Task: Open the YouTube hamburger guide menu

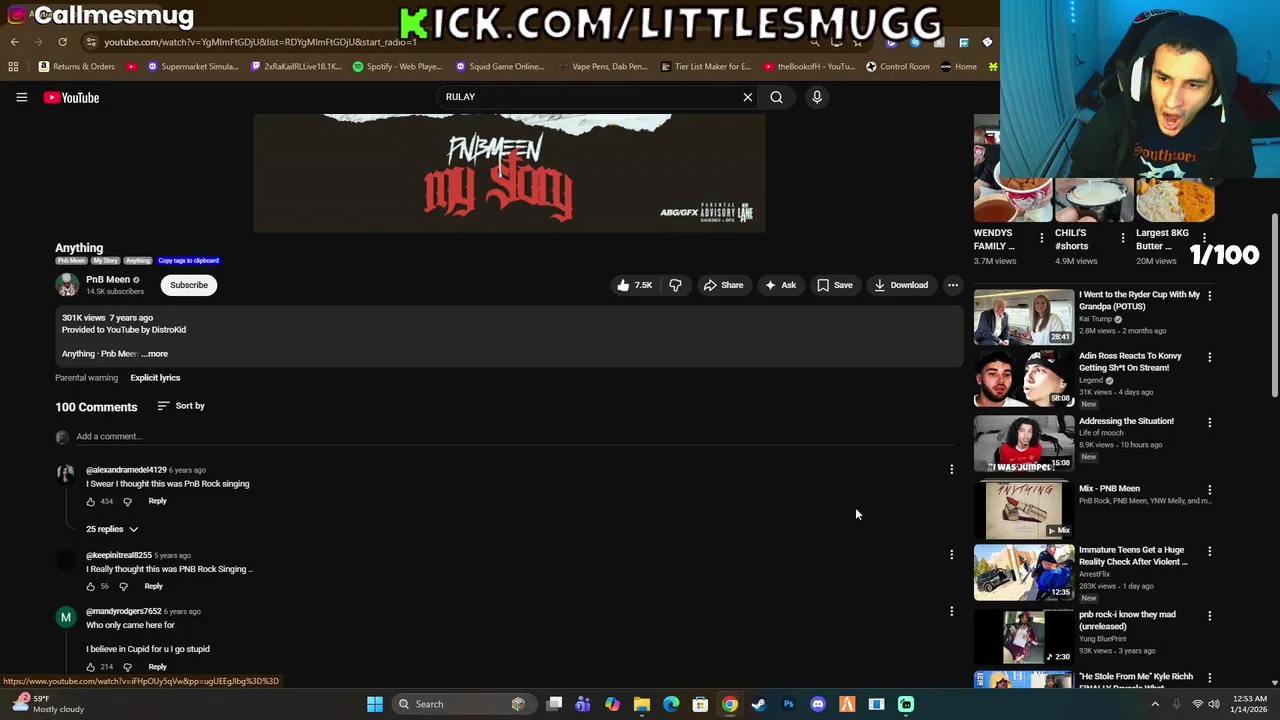Action: [21, 97]
